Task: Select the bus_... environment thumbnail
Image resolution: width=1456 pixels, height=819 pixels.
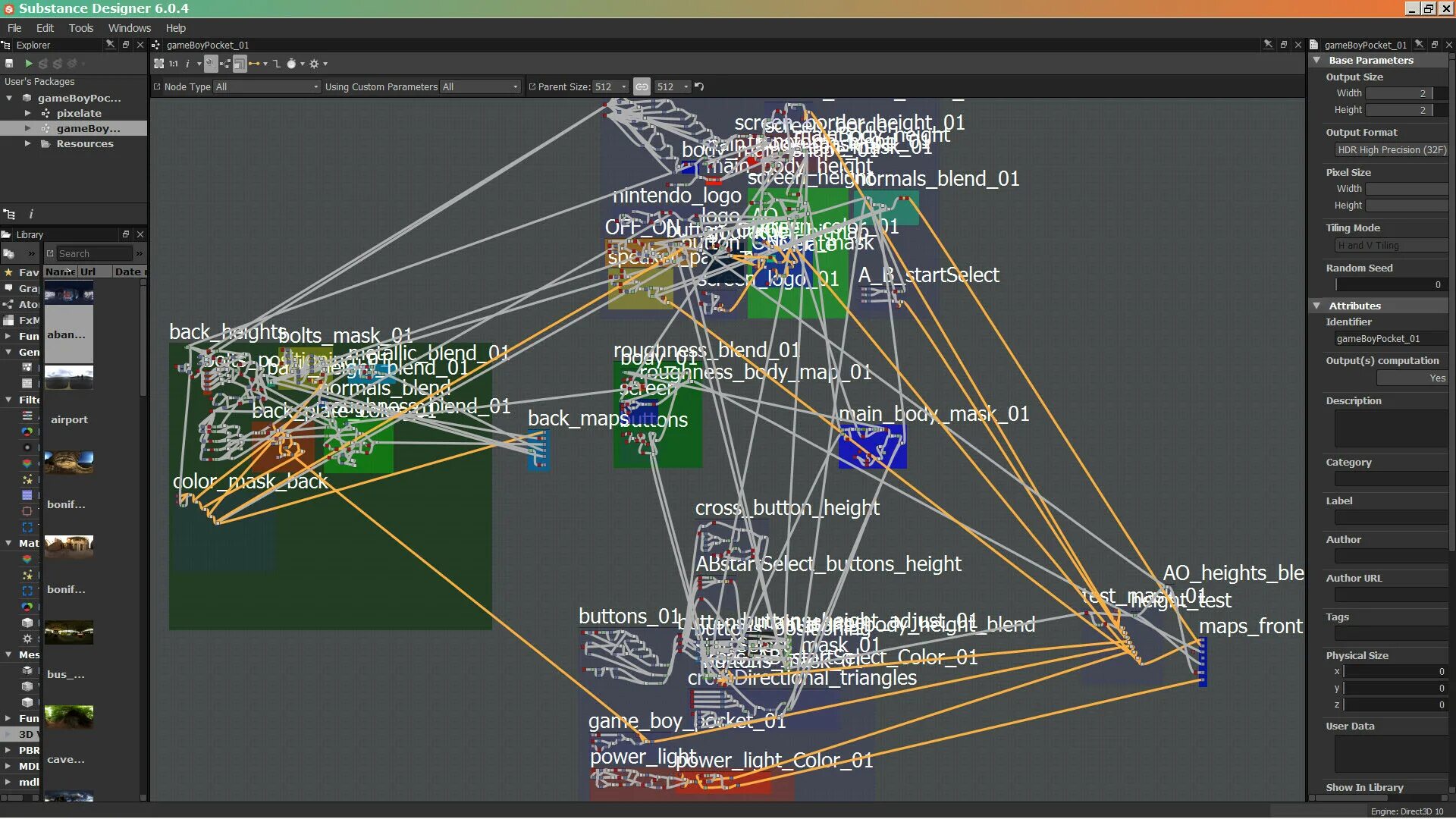Action: tap(69, 632)
